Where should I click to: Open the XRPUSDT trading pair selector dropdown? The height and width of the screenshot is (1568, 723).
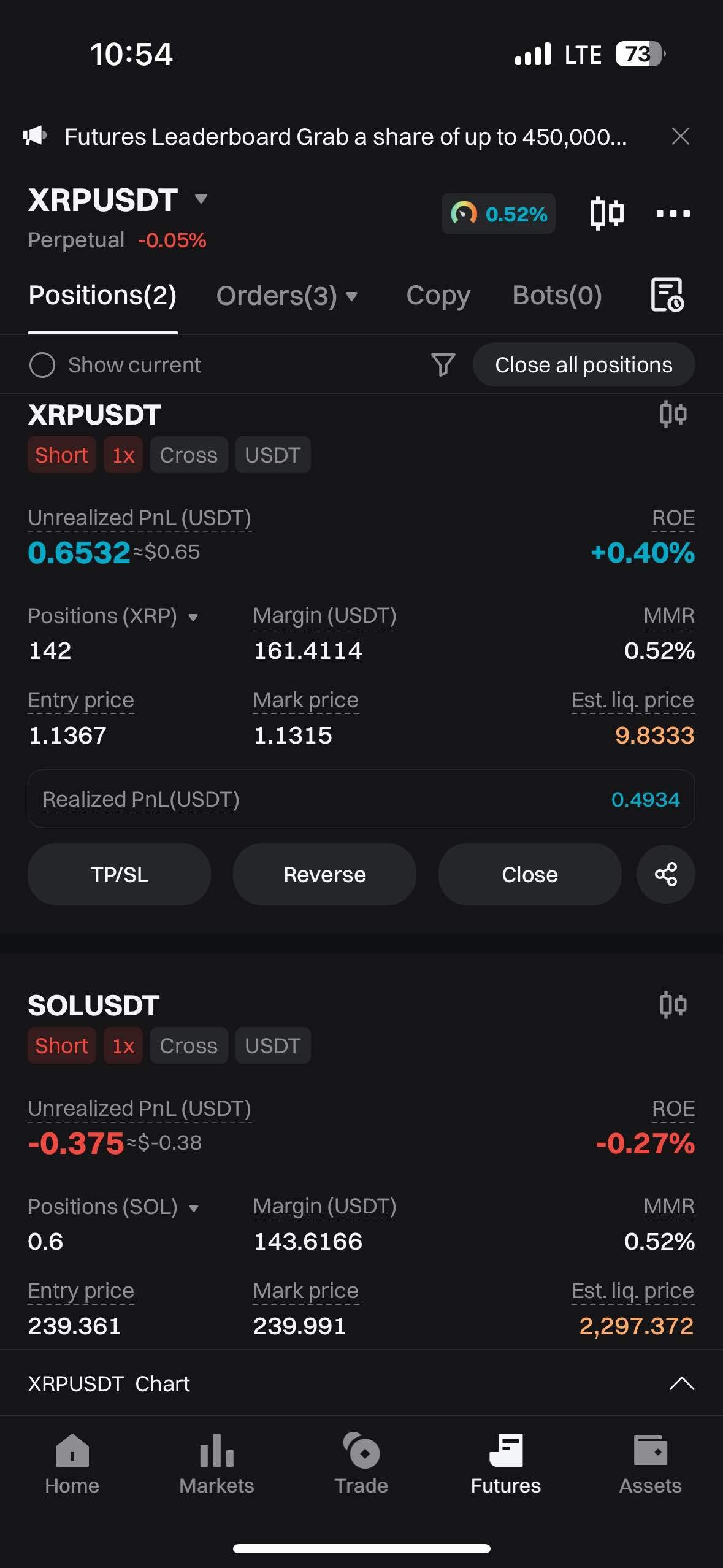tap(201, 199)
